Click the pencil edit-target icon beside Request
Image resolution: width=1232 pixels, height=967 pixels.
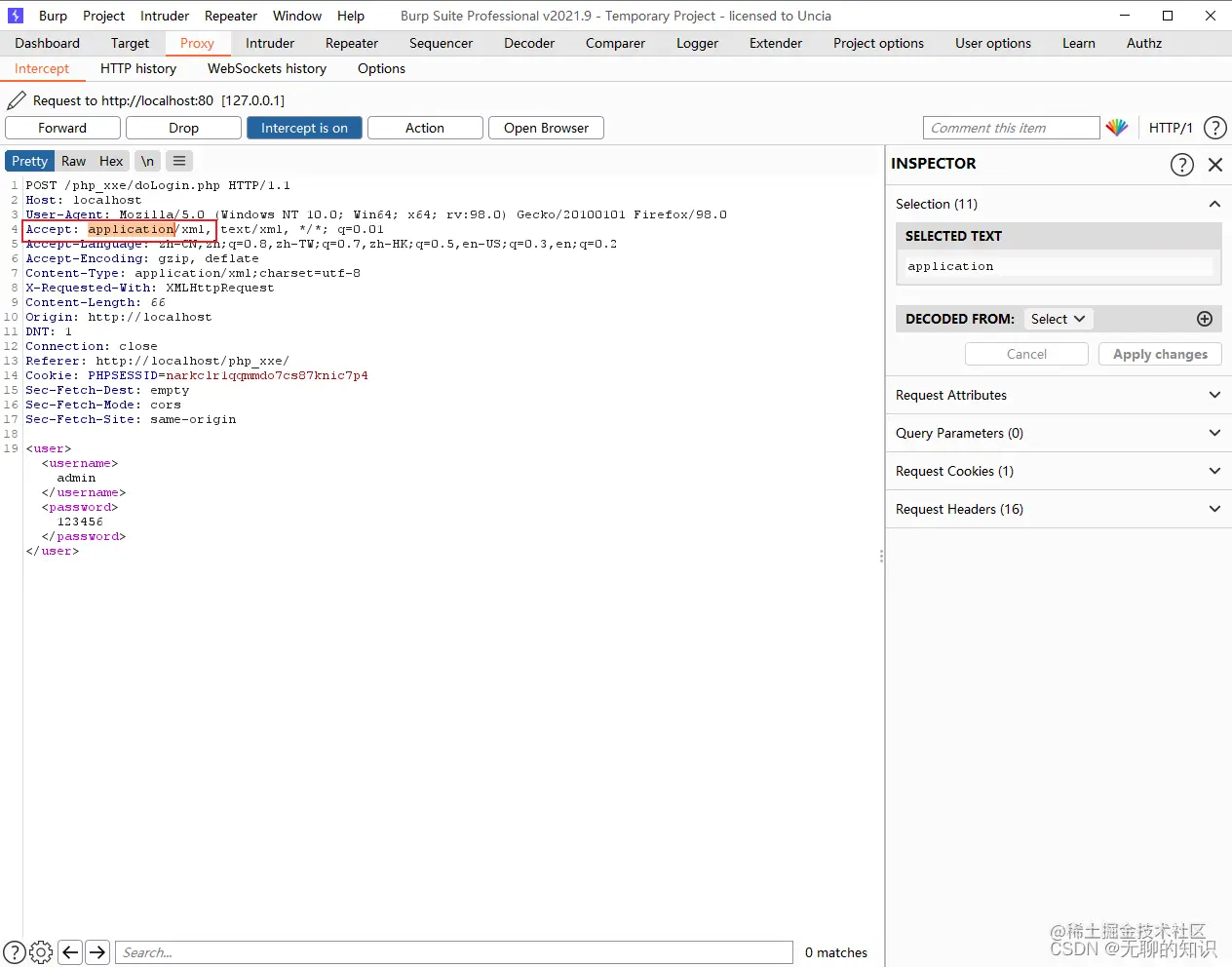[17, 100]
